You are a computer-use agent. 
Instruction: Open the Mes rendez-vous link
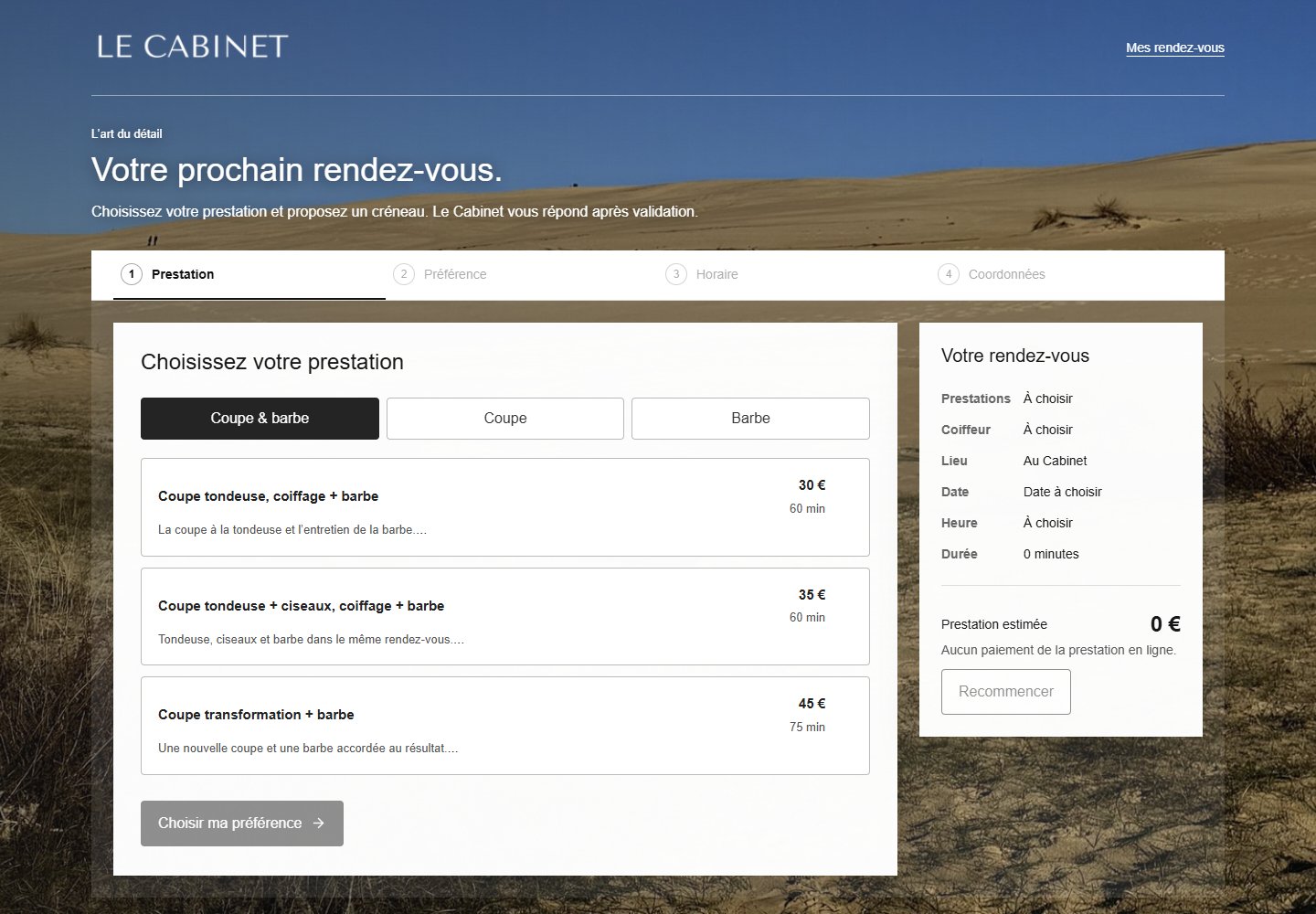pos(1175,48)
